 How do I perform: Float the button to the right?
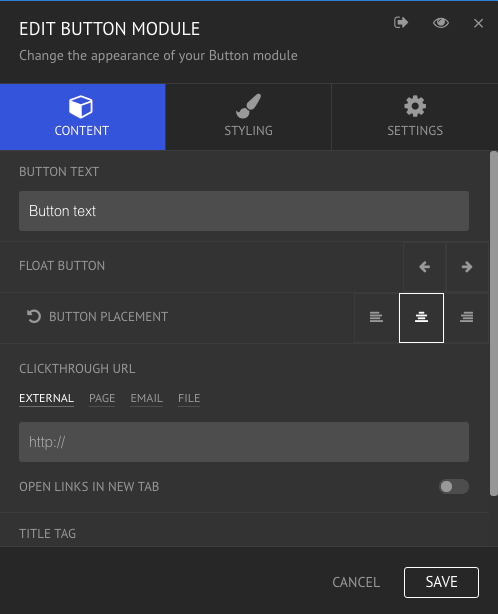click(467, 267)
